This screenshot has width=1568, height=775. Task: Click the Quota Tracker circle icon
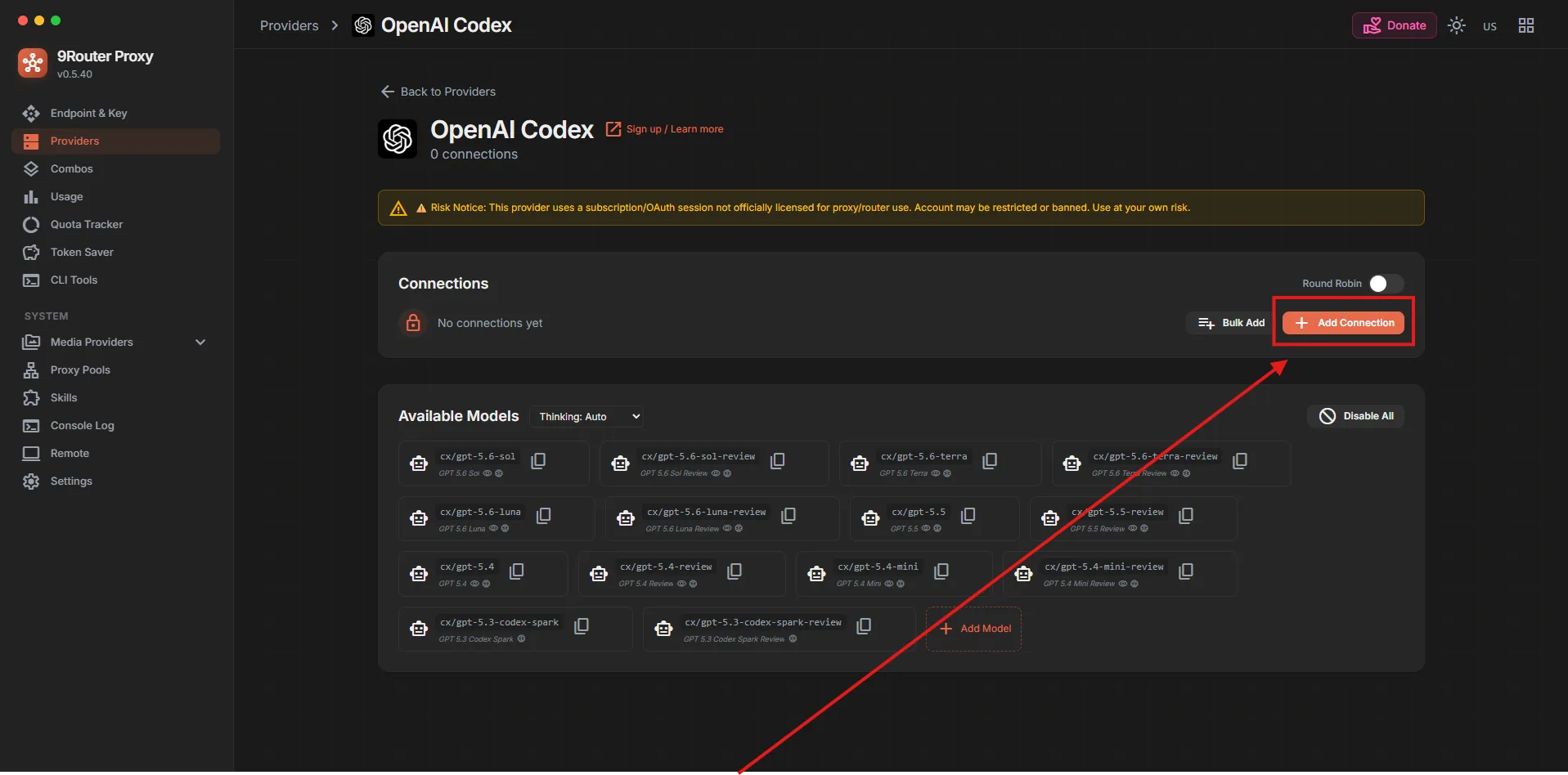click(x=31, y=225)
